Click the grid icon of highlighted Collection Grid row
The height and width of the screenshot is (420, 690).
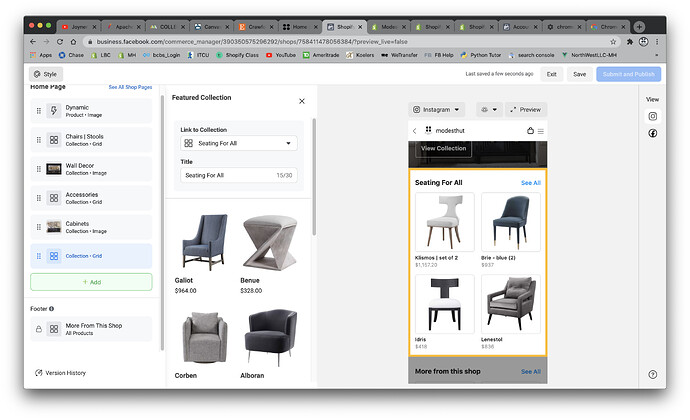[x=54, y=256]
